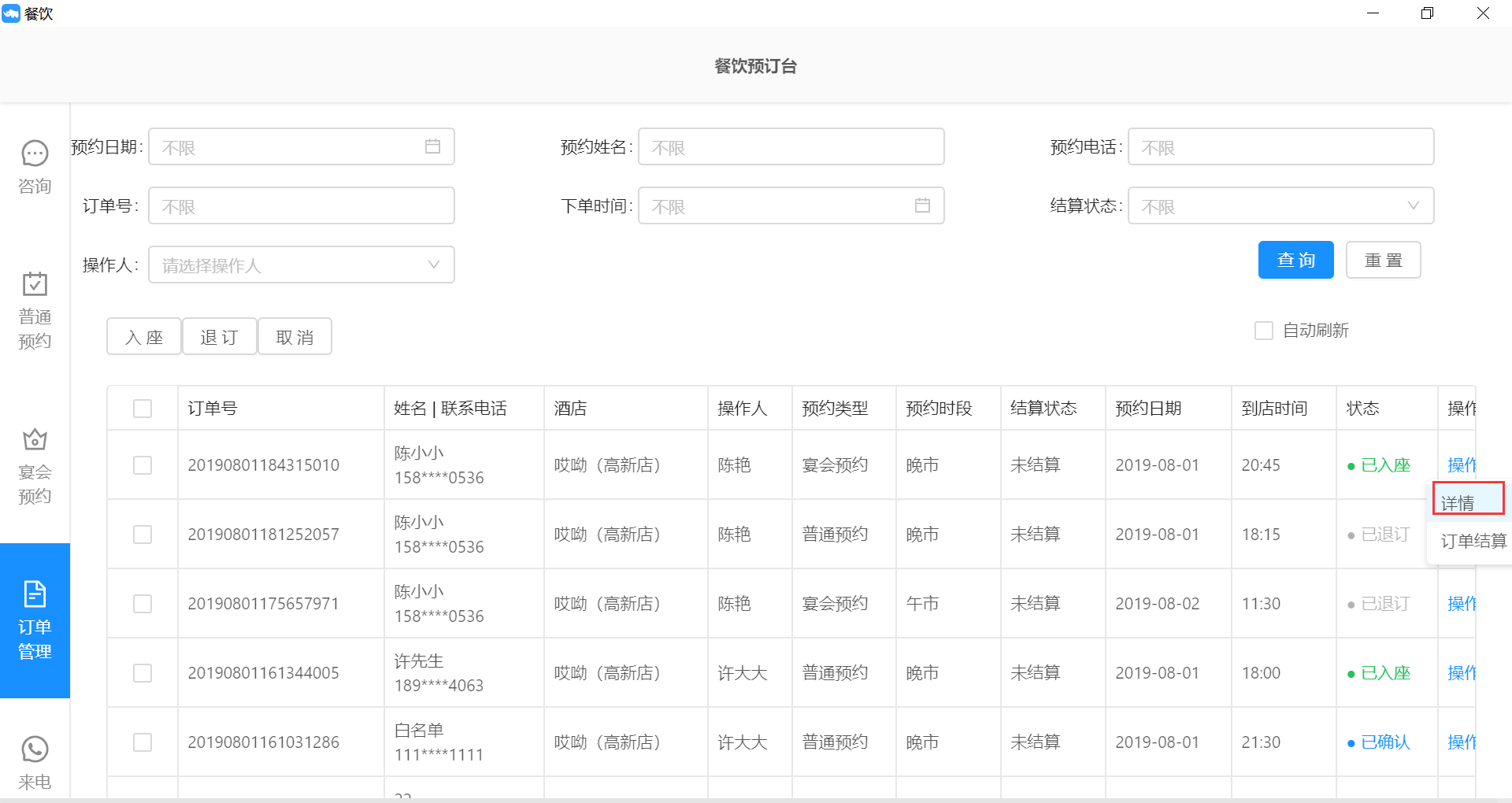Click the 餐饮 app logo icon
The width and height of the screenshot is (1512, 803).
click(x=11, y=13)
